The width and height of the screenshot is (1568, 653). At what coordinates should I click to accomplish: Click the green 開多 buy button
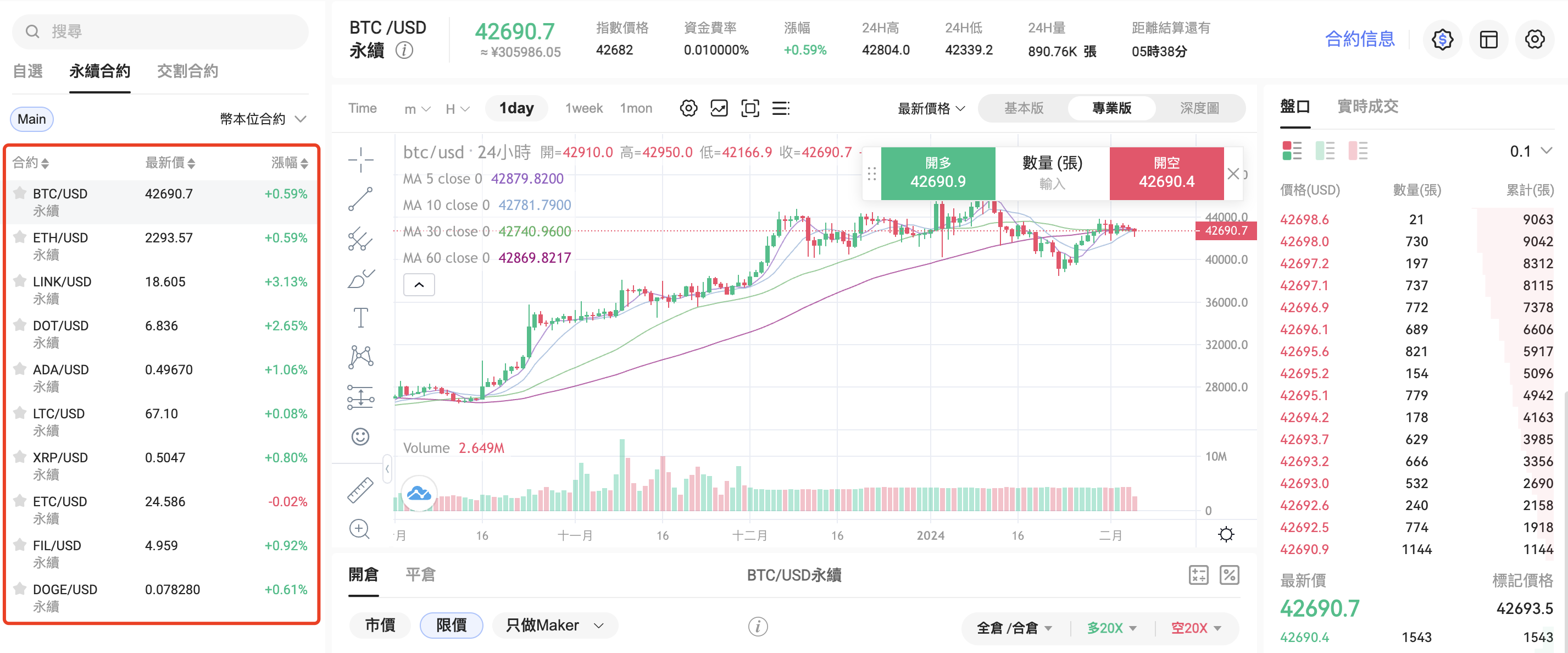click(937, 173)
